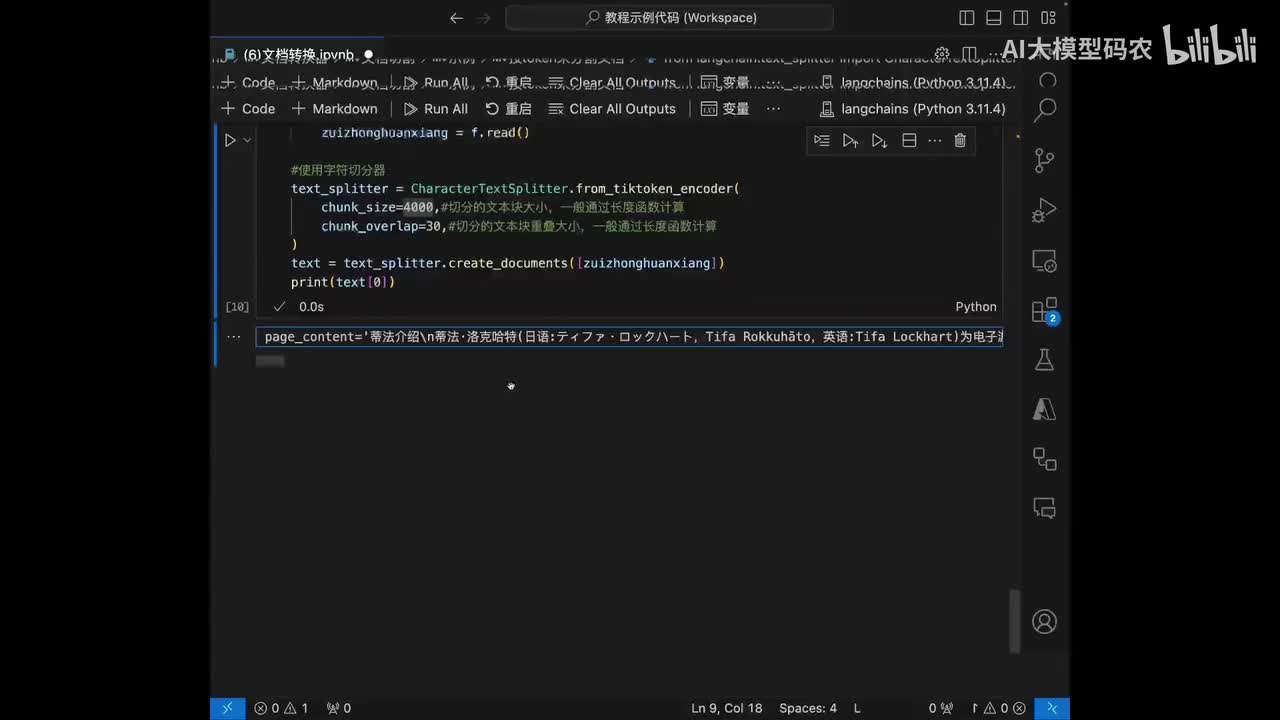Go back with the left arrow

pos(457,18)
